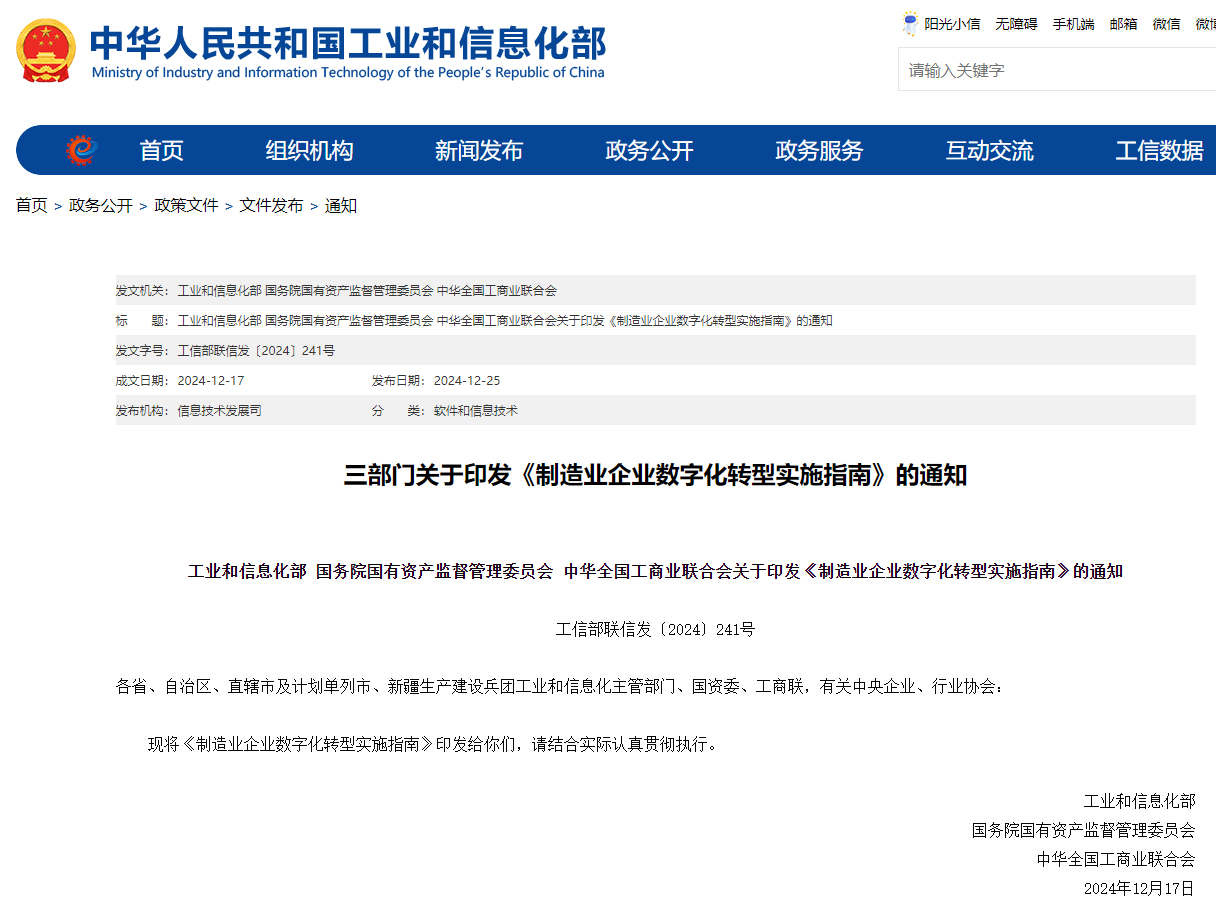
Task: Click the signature line 国务院国有资产监督管理委员会
Action: (x=1084, y=830)
